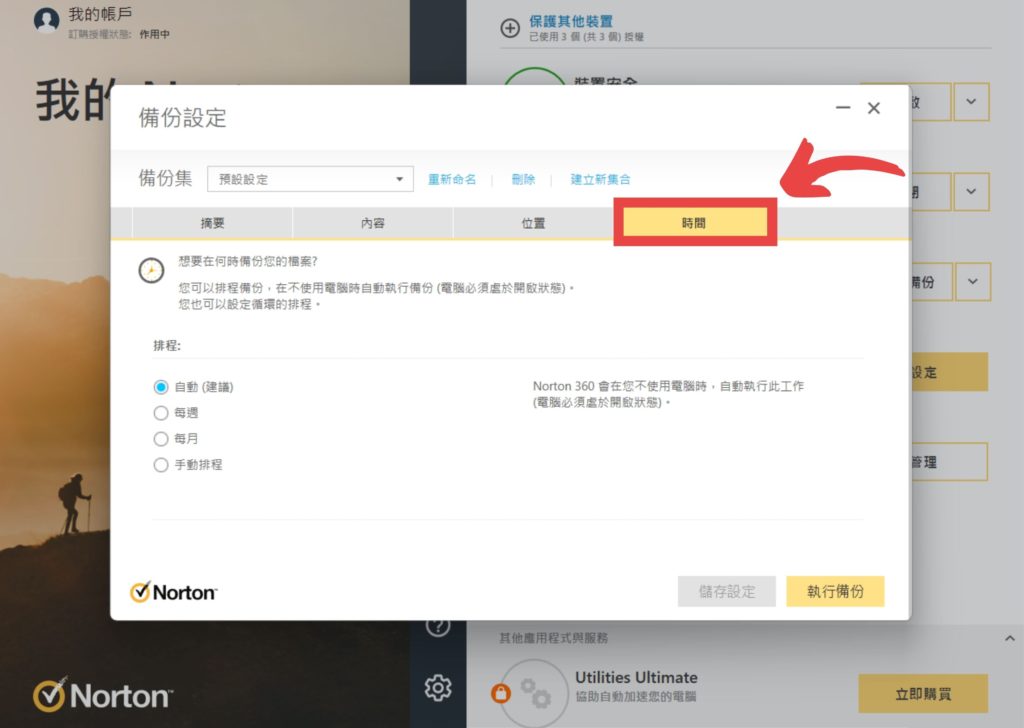Click the 已使用 3 個 (共 3 個) 授權 text
Image resolution: width=1024 pixels, height=728 pixels.
click(586, 37)
